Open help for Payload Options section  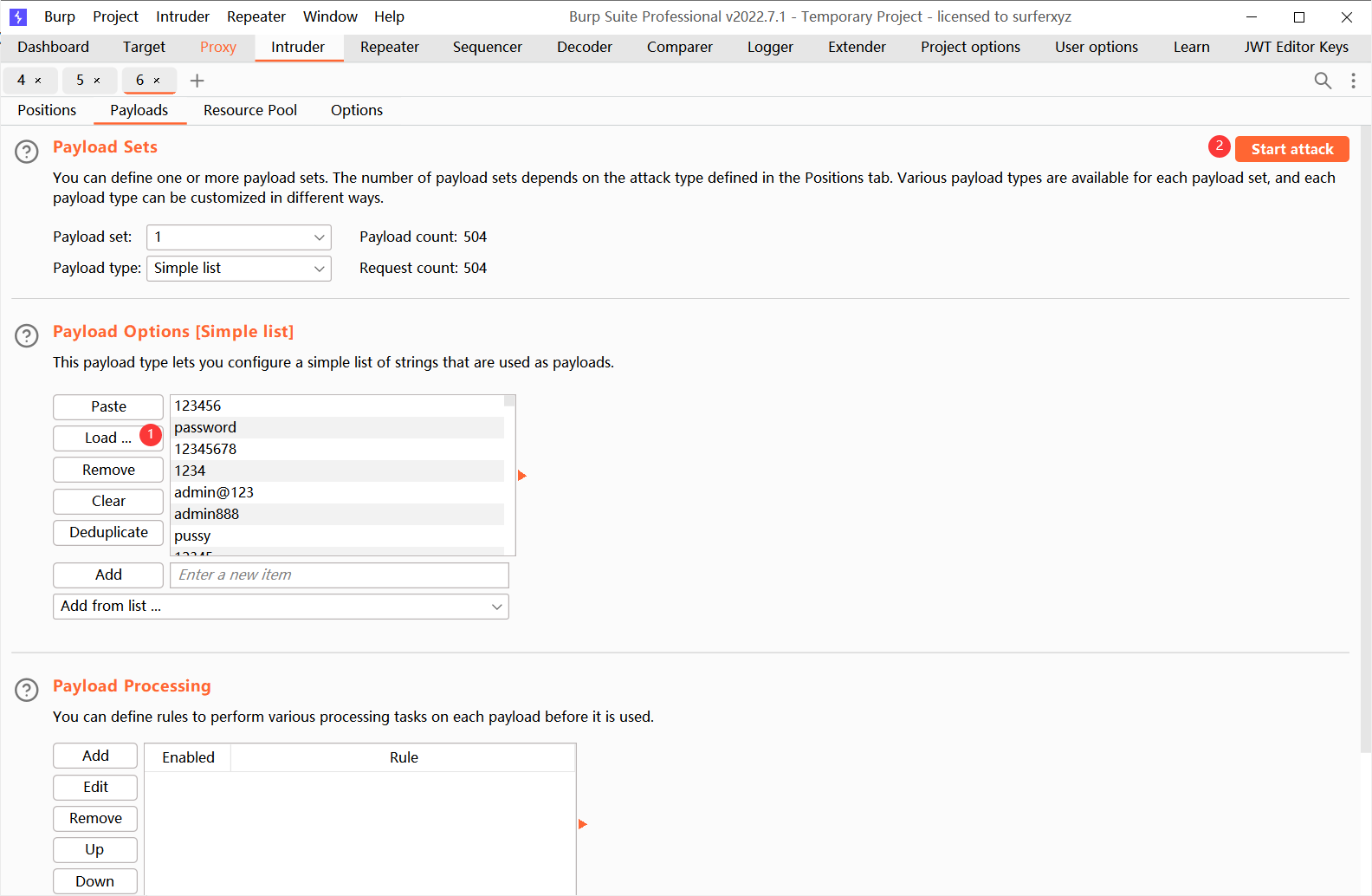27,336
